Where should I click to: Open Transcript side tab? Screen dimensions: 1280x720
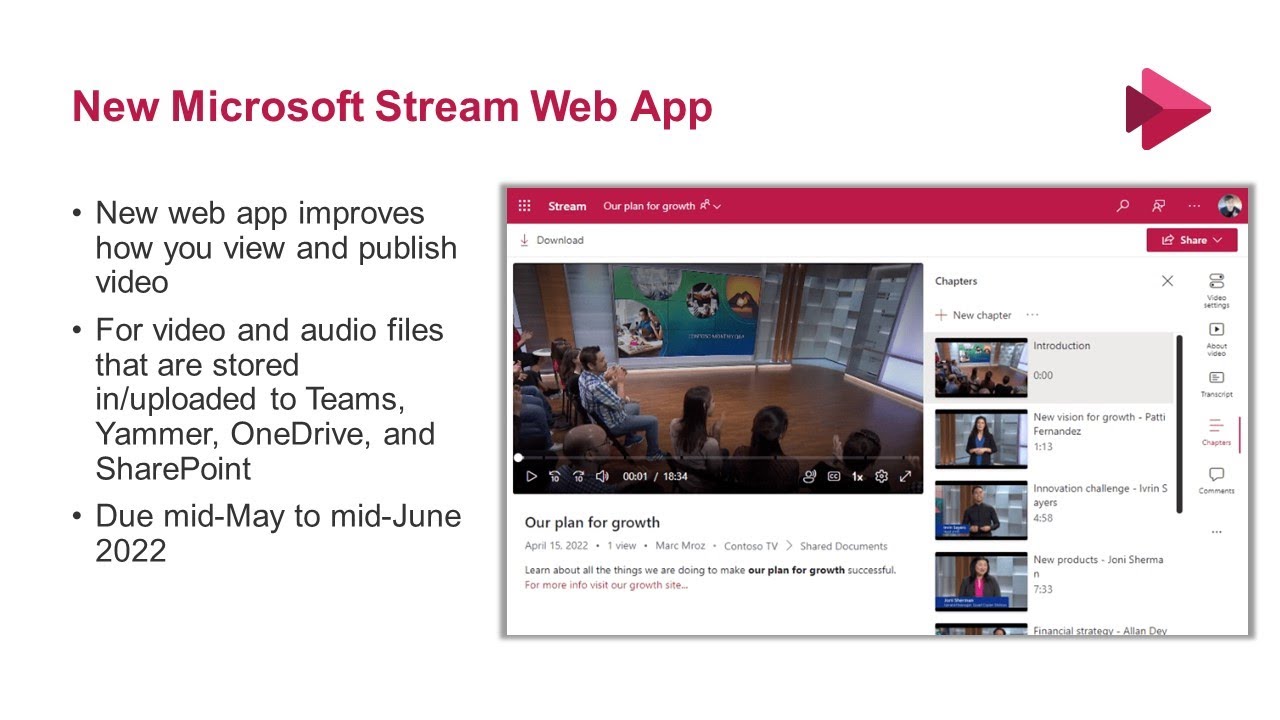(1216, 384)
